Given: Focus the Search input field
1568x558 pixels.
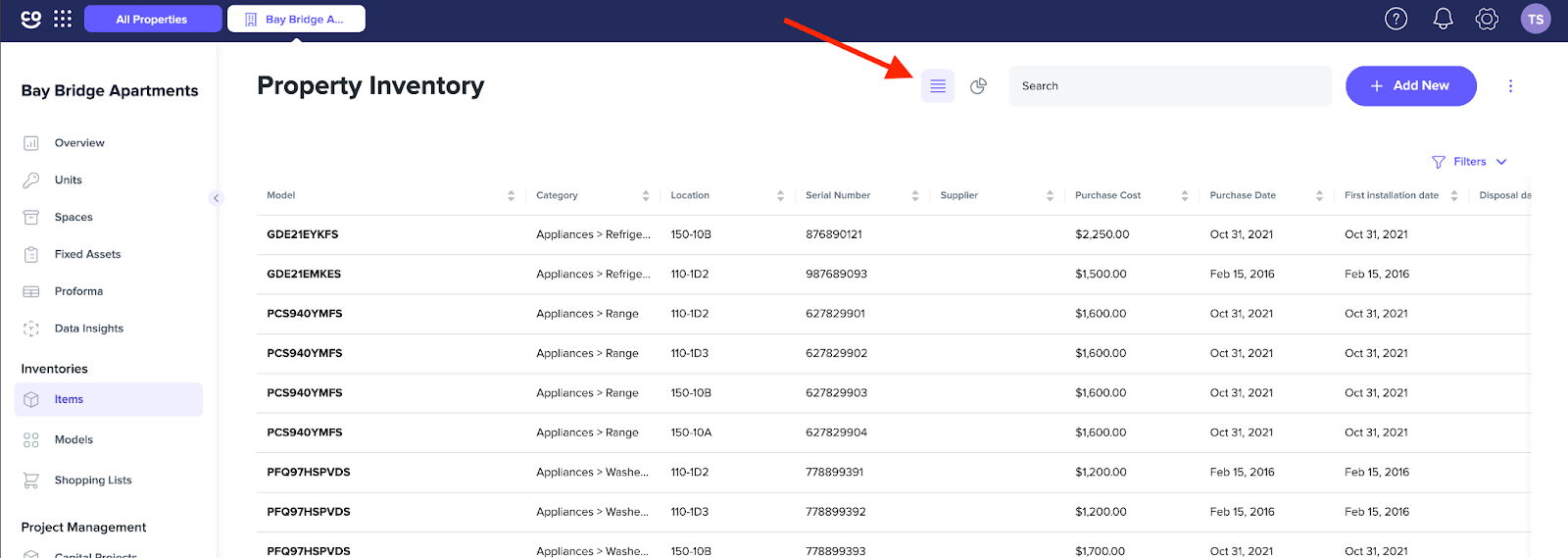Looking at the screenshot, I should point(1170,86).
